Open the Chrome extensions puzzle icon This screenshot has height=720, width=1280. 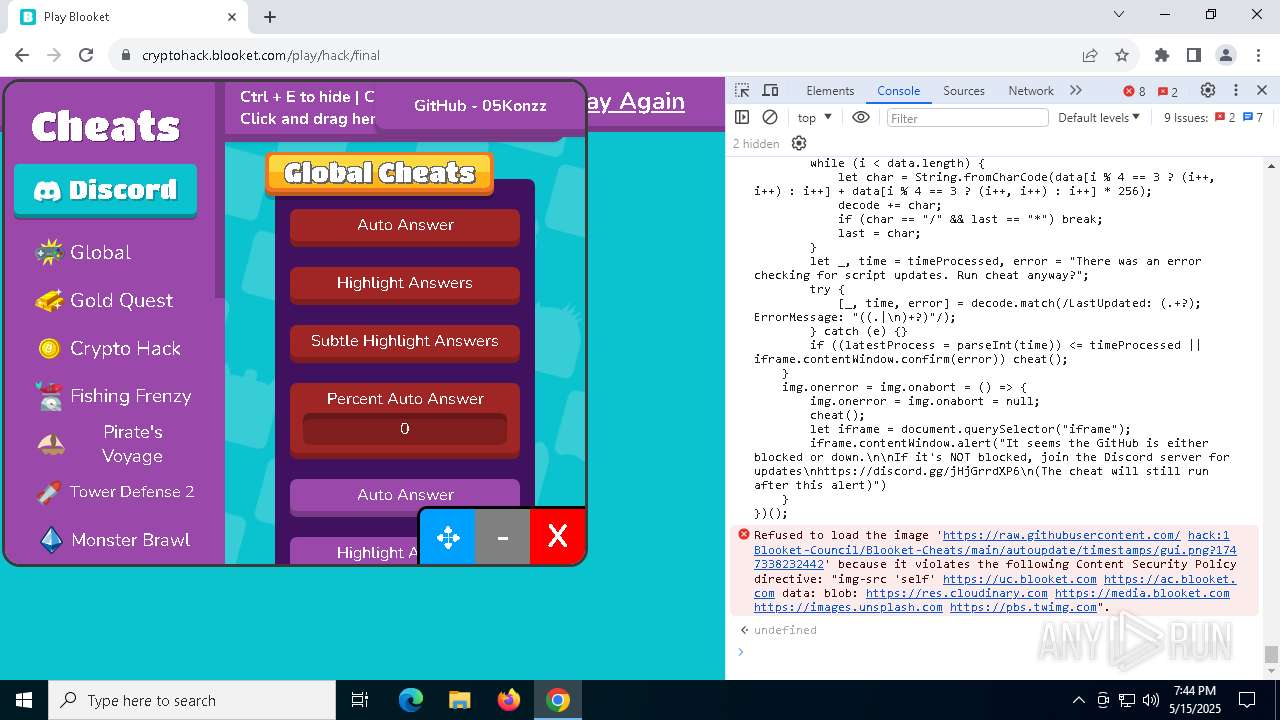point(1162,55)
